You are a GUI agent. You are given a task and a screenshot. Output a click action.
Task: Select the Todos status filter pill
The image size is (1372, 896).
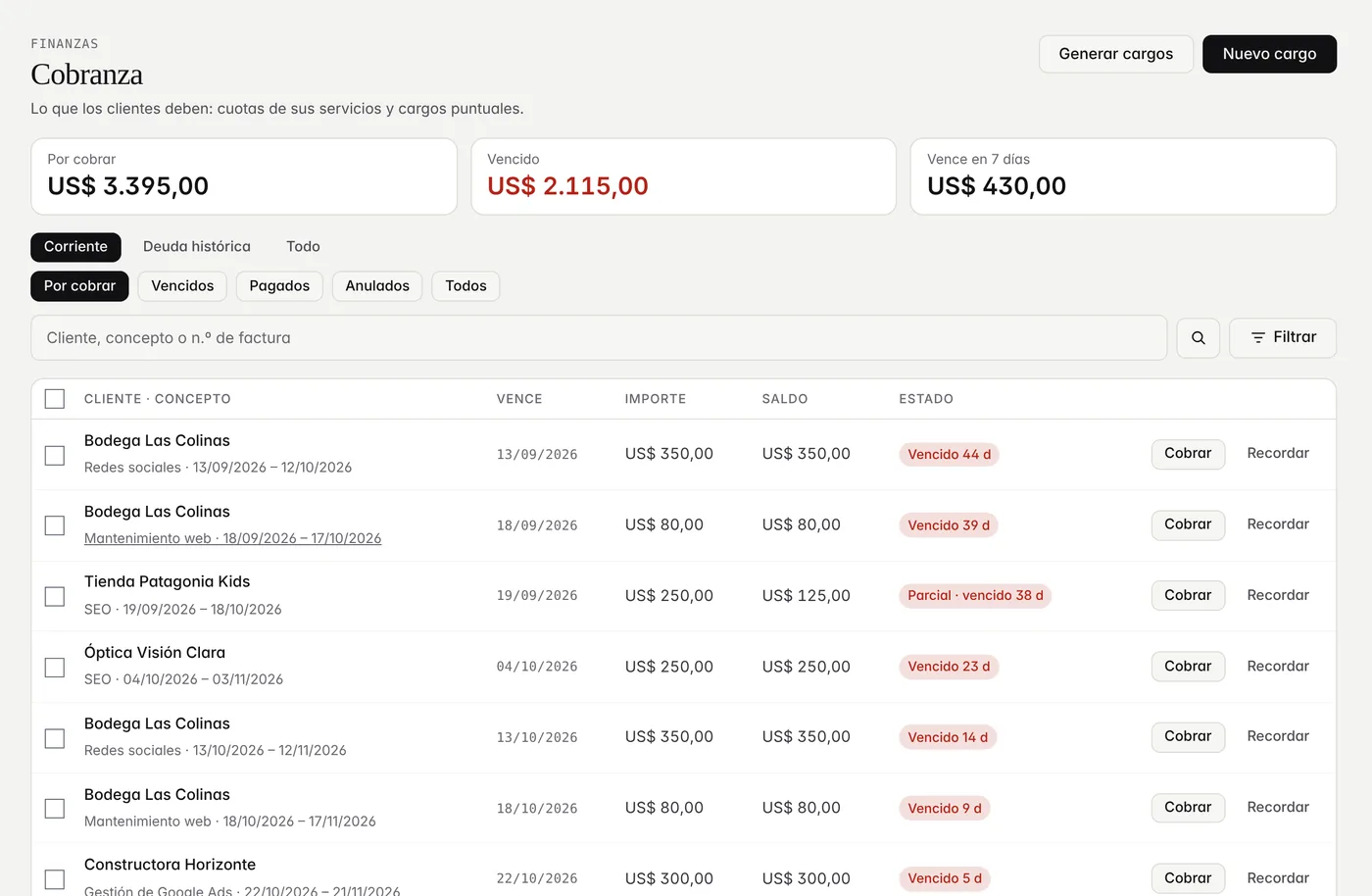[x=465, y=286]
